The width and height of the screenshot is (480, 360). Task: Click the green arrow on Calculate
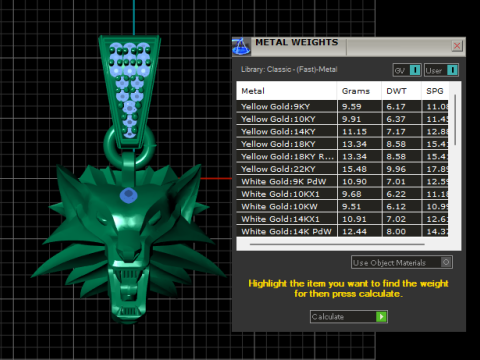pyautogui.click(x=381, y=316)
